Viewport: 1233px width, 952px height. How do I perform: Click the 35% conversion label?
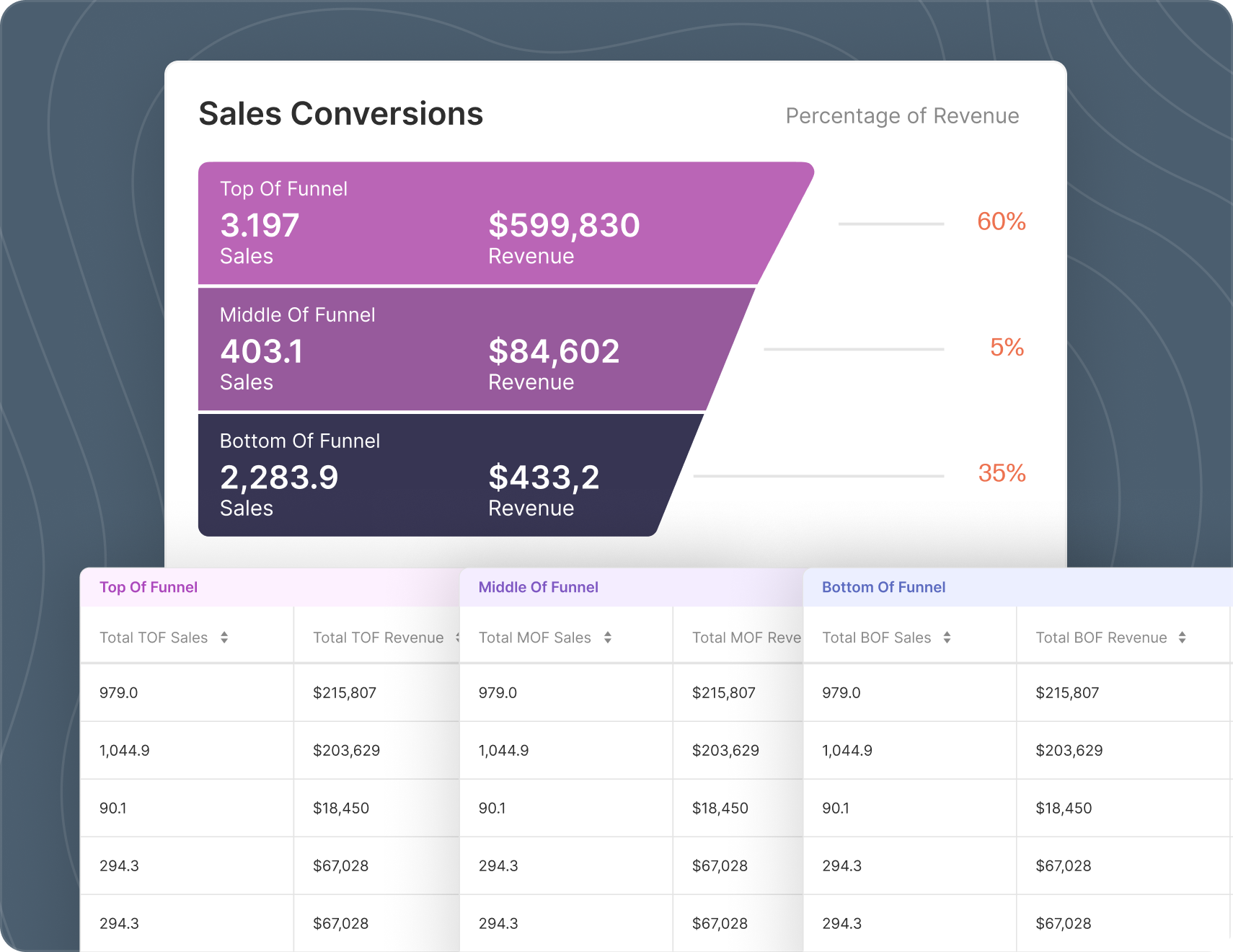[1001, 475]
